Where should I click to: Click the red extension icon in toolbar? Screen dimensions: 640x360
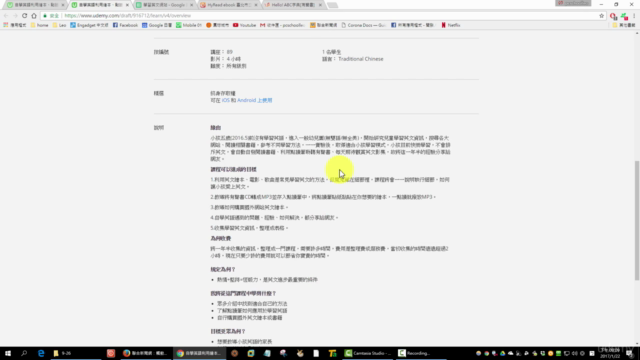tap(613, 16)
